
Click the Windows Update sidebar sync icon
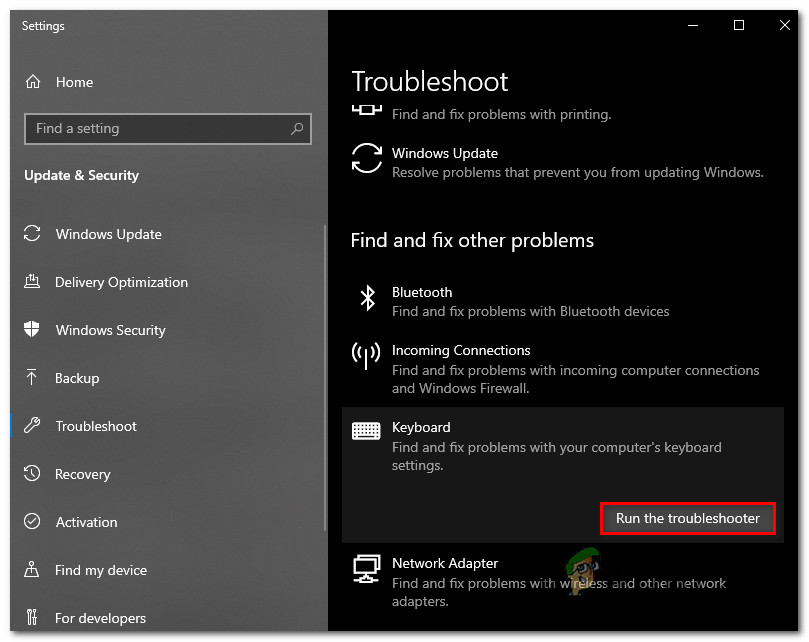[x=32, y=233]
